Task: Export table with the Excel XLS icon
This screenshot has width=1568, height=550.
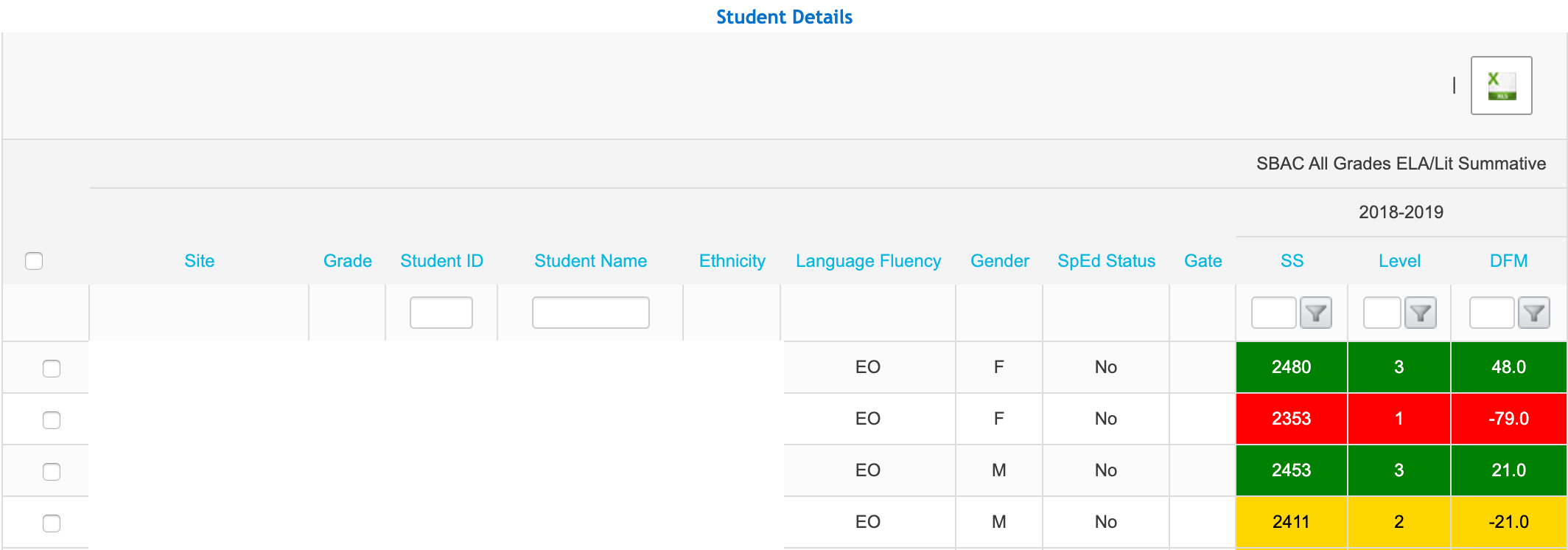Action: (1501, 86)
